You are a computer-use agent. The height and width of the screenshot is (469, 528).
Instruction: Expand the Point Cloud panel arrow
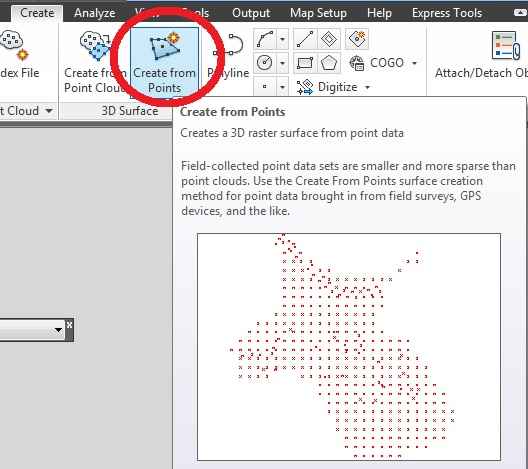click(49, 110)
